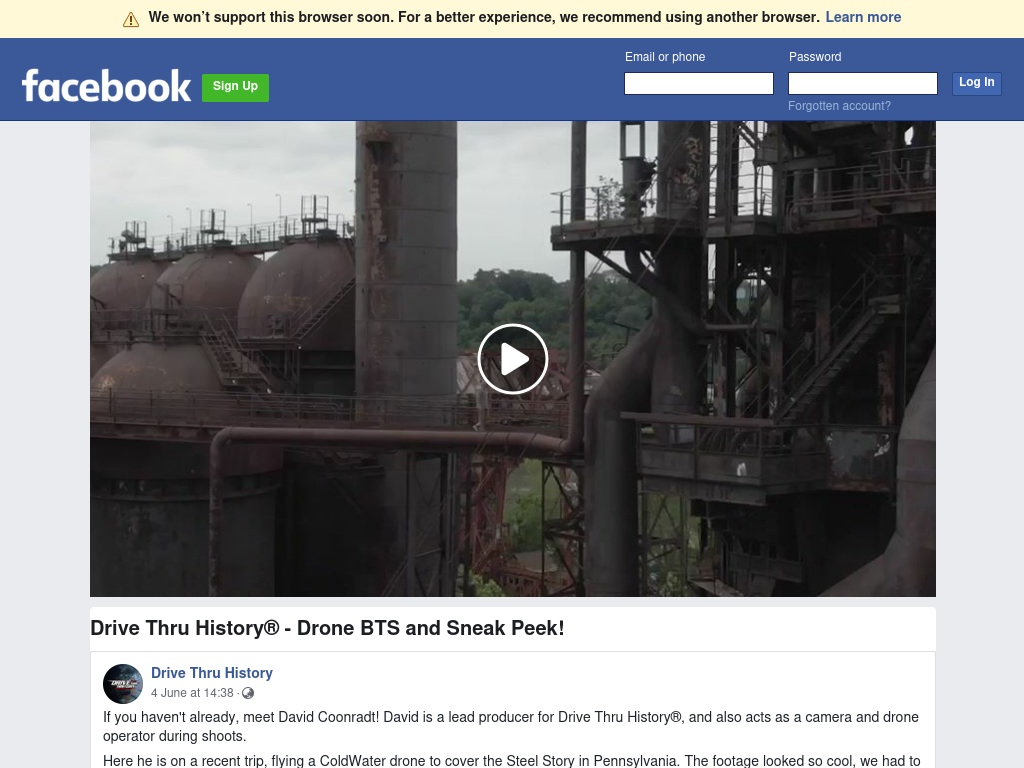1024x768 pixels.
Task: Click the video title heading
Action: coord(327,628)
